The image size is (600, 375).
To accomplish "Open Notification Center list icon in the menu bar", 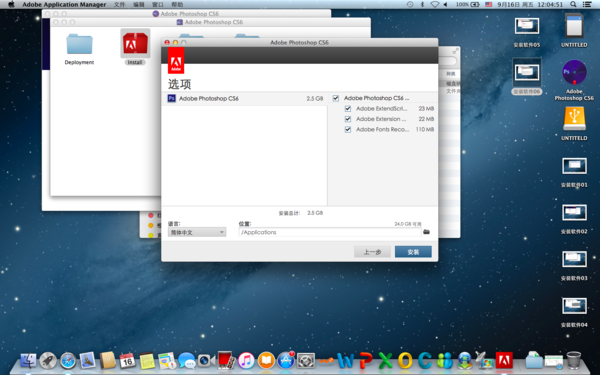I will click(587, 5).
